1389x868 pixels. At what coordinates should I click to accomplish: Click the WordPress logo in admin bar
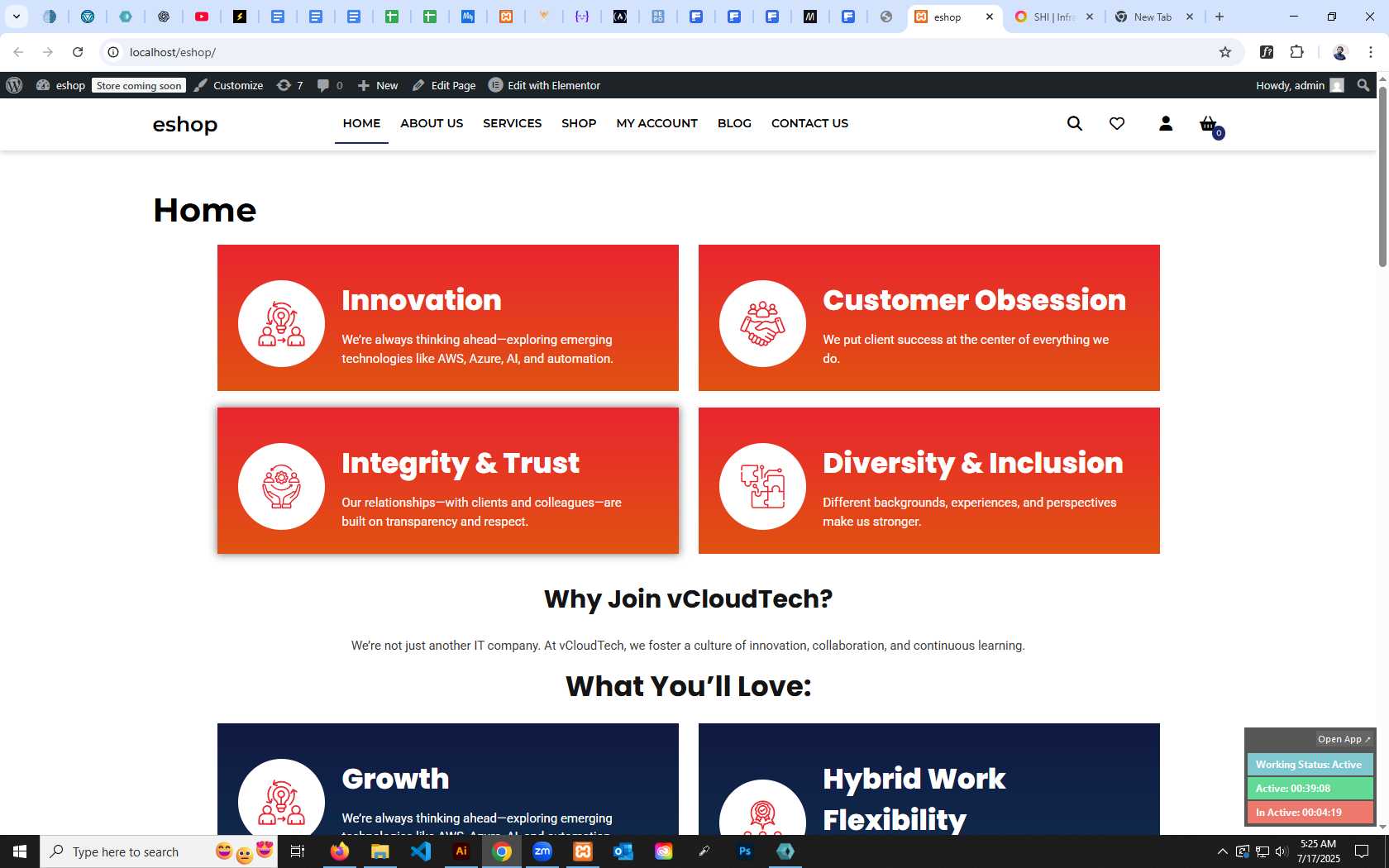tap(14, 85)
